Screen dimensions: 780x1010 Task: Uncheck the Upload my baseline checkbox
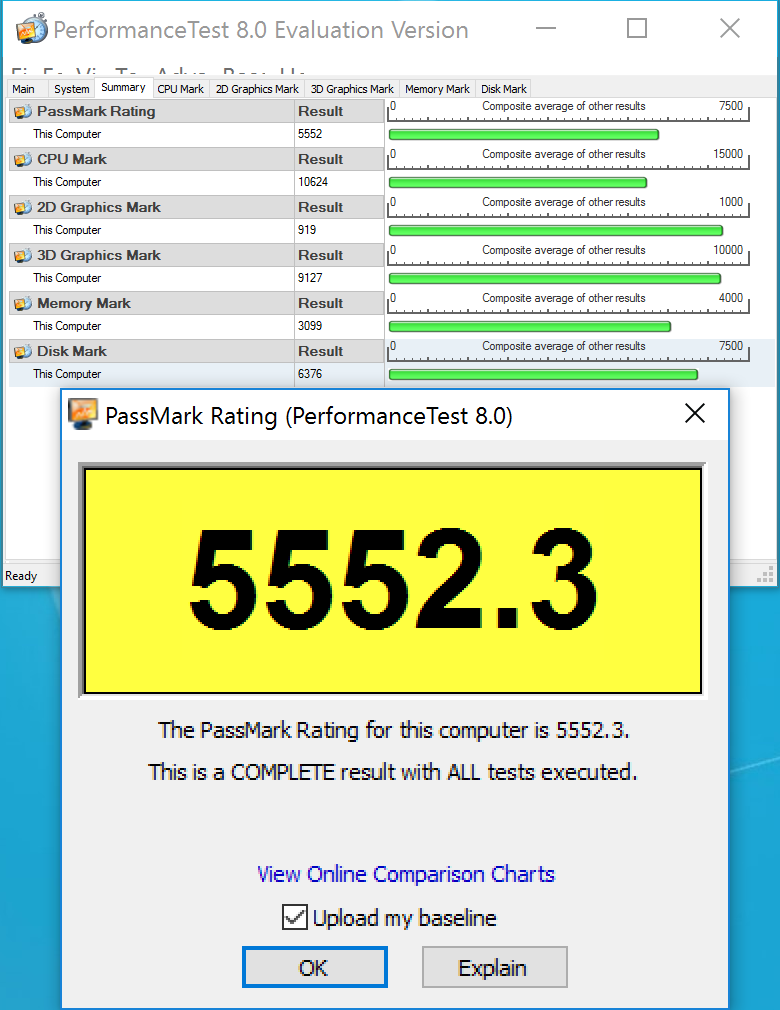(294, 917)
